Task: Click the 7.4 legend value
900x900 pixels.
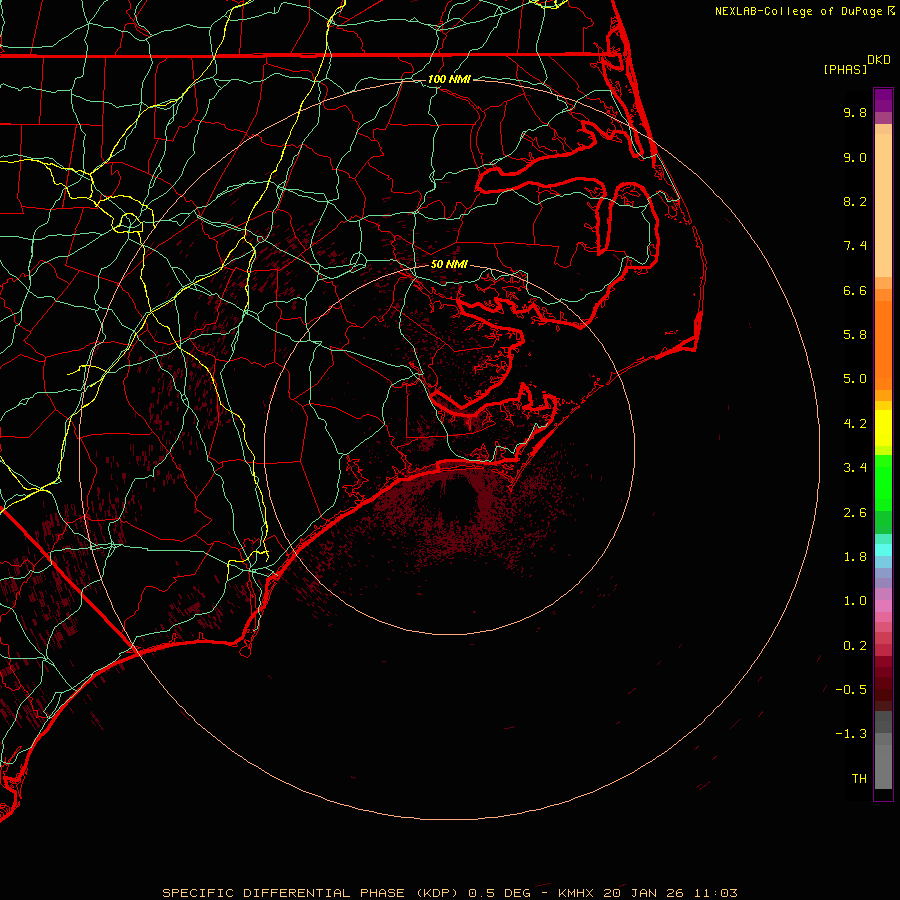Action: click(x=855, y=246)
